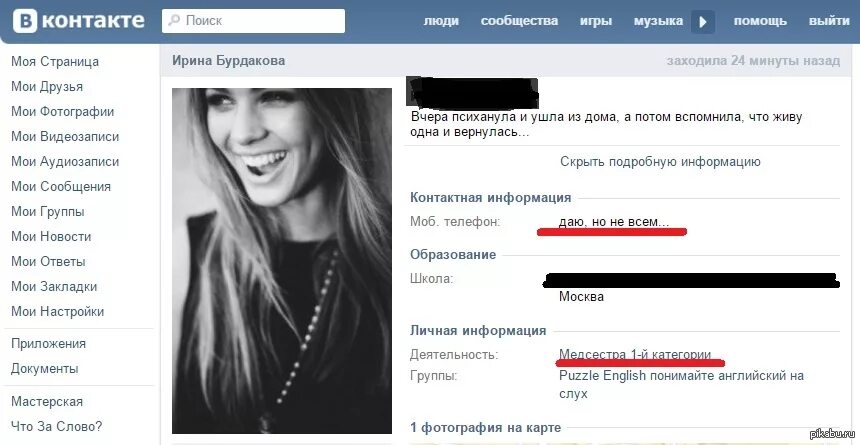This screenshot has width=860, height=445.
Task: Open Мои Аудиозаписи
Action: pos(65,161)
